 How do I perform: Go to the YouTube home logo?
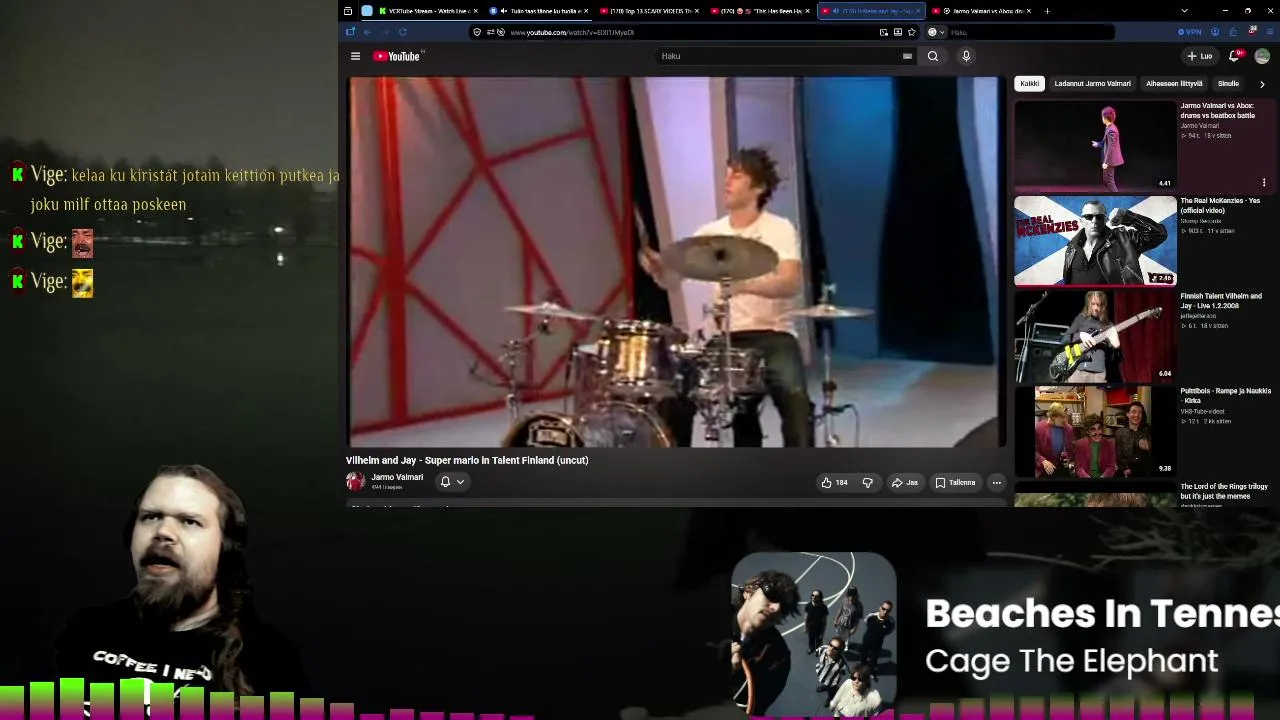coord(398,56)
